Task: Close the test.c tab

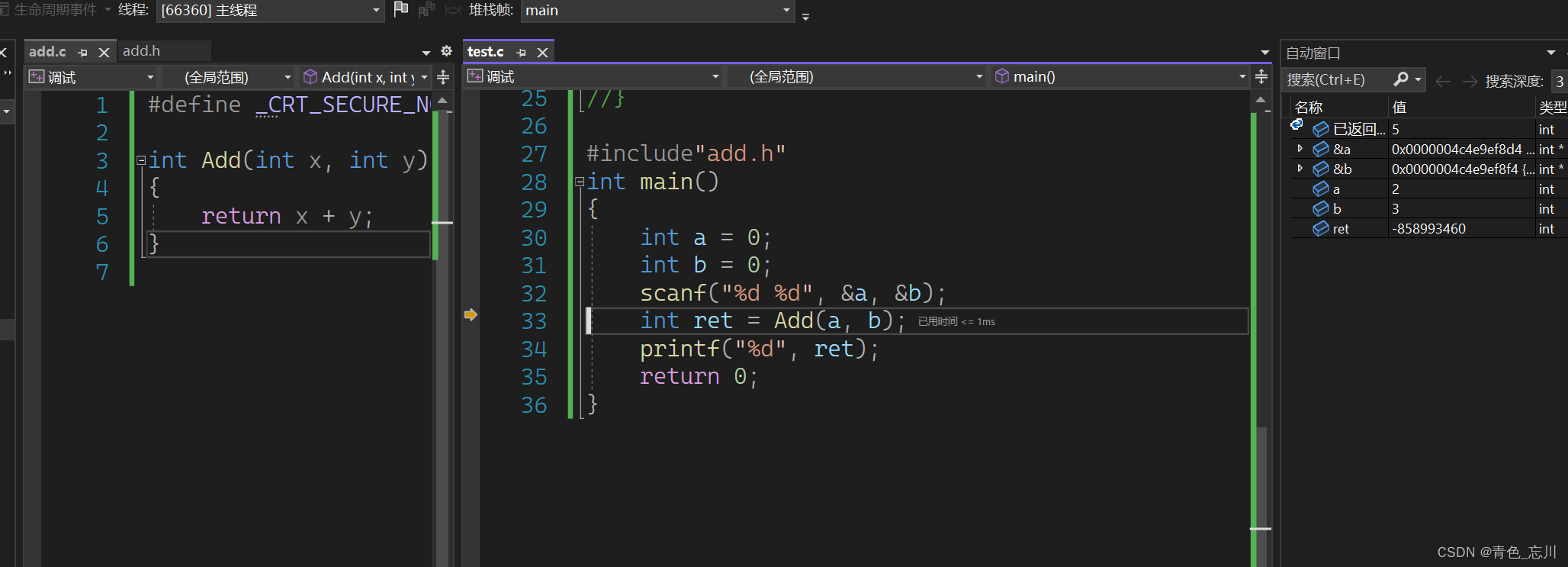Action: pos(543,53)
